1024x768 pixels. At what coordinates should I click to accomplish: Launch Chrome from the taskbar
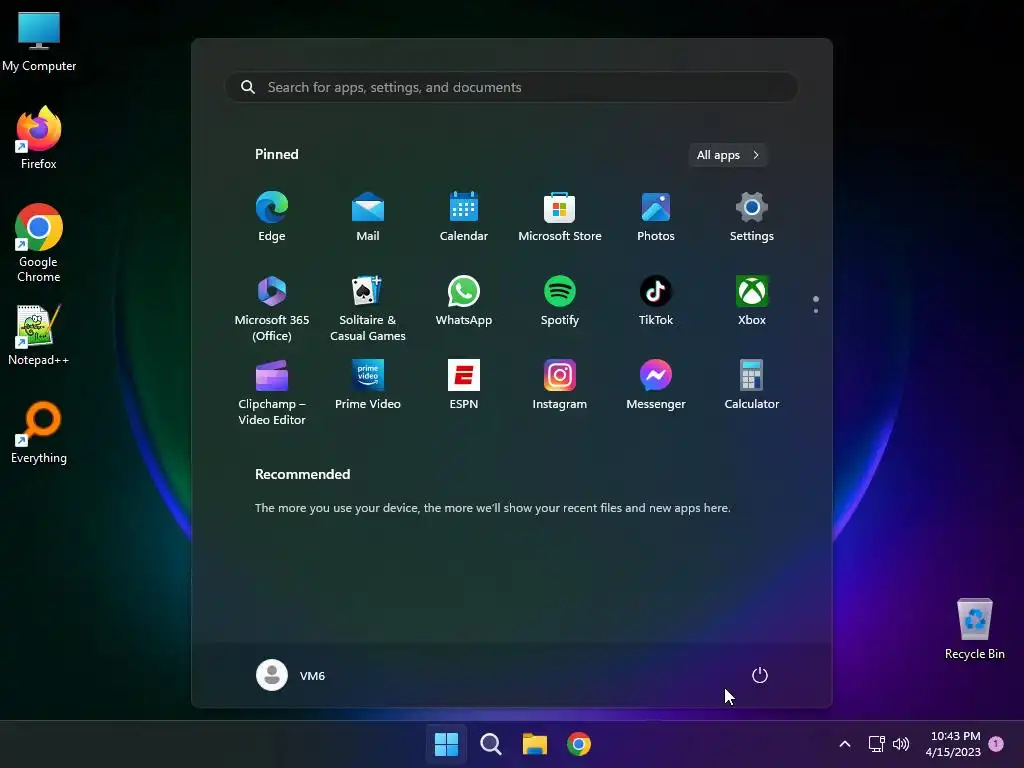click(579, 744)
